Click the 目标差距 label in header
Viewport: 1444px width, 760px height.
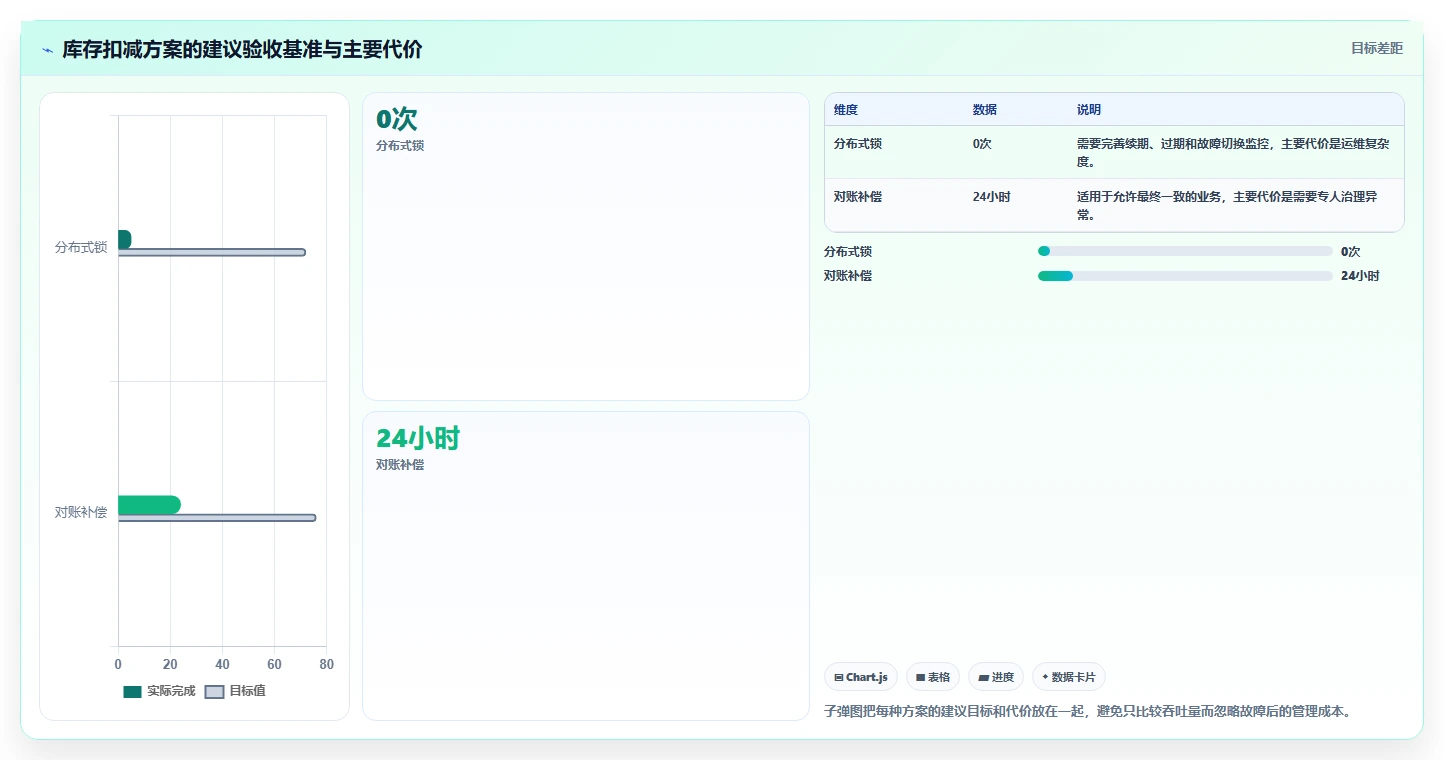pos(1377,48)
